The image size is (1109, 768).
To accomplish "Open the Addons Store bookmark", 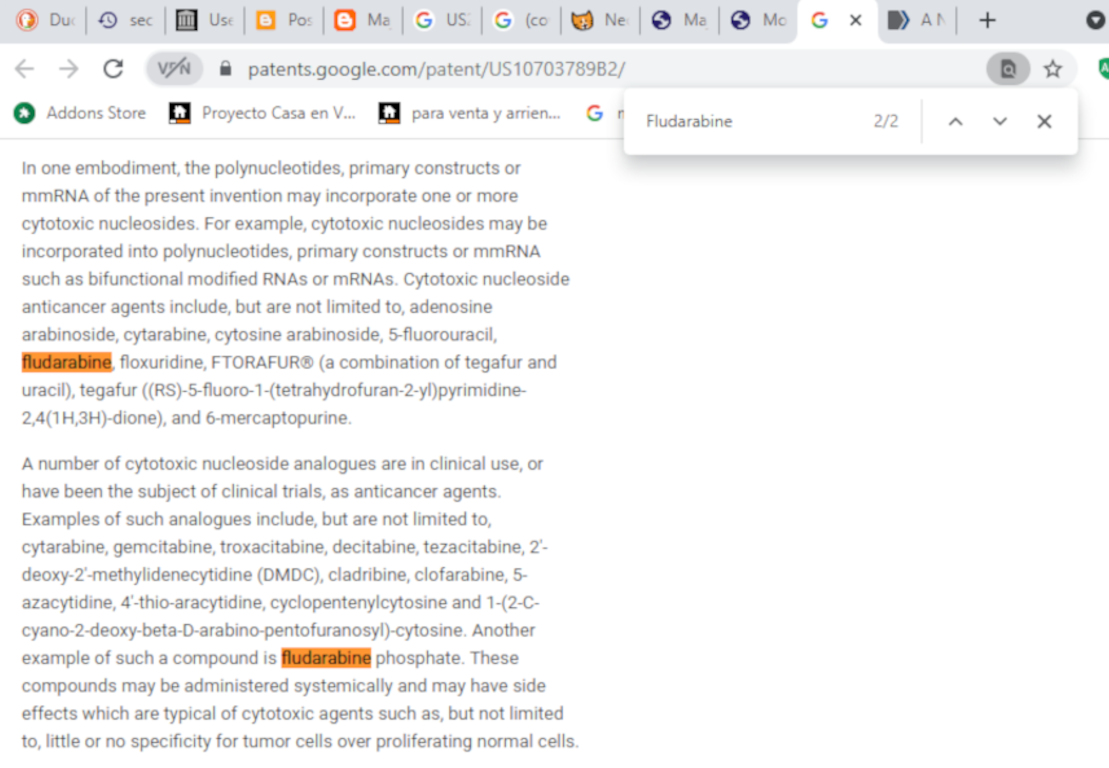I will (80, 113).
